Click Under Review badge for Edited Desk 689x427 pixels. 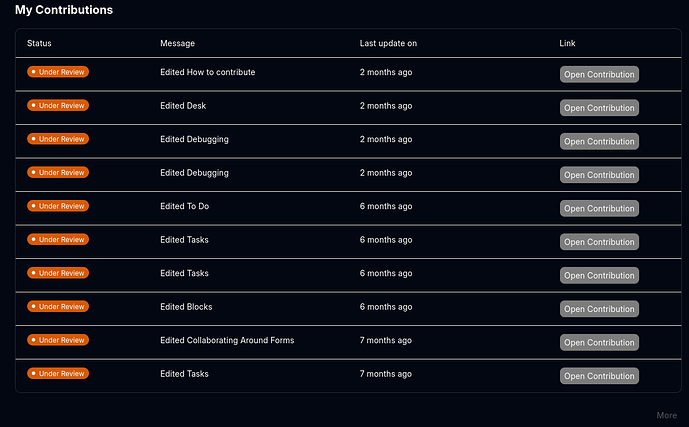pyautogui.click(x=58, y=105)
